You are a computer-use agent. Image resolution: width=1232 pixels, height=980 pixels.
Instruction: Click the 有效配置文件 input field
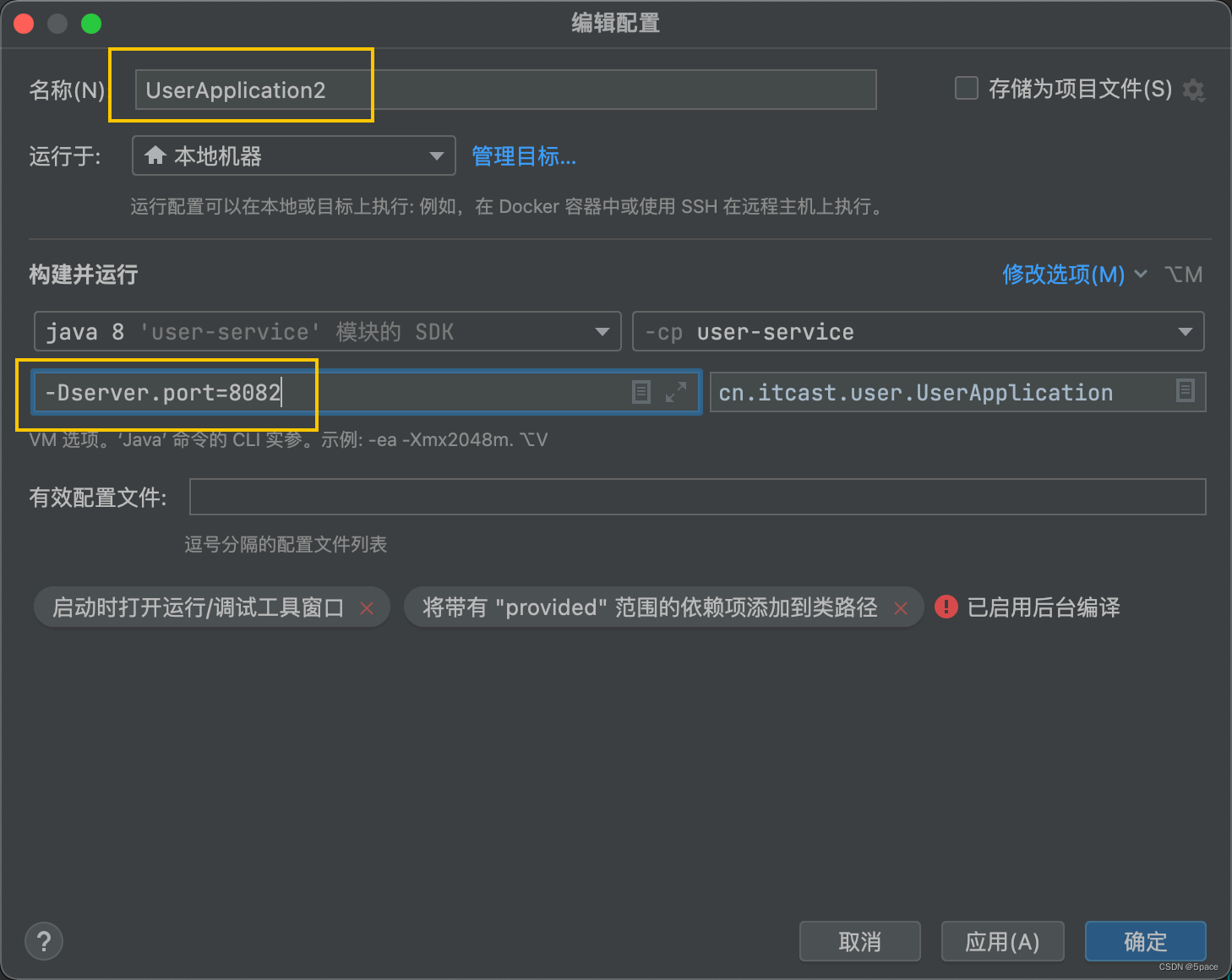point(697,497)
